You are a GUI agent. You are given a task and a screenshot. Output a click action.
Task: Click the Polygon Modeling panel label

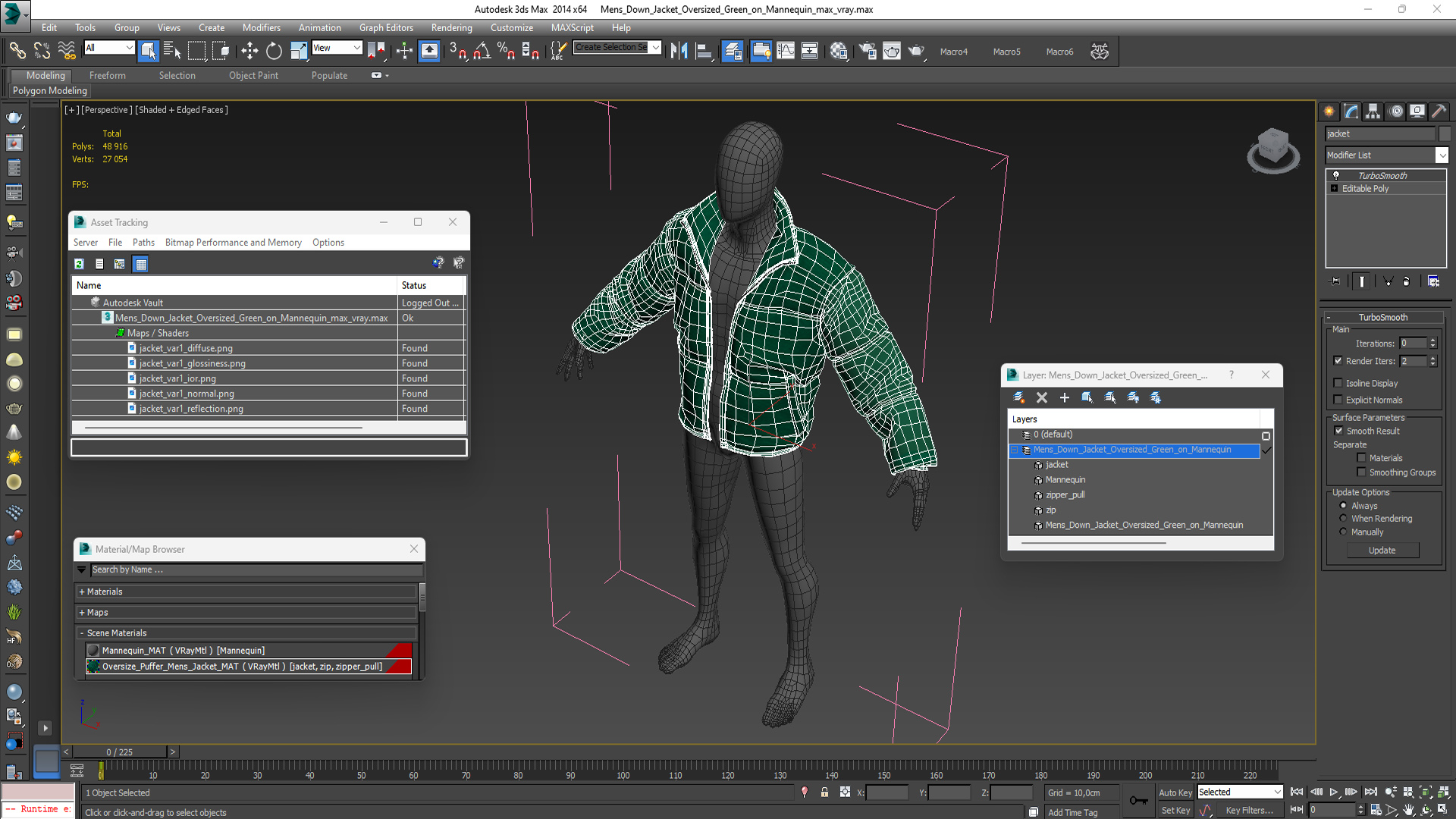pos(50,90)
